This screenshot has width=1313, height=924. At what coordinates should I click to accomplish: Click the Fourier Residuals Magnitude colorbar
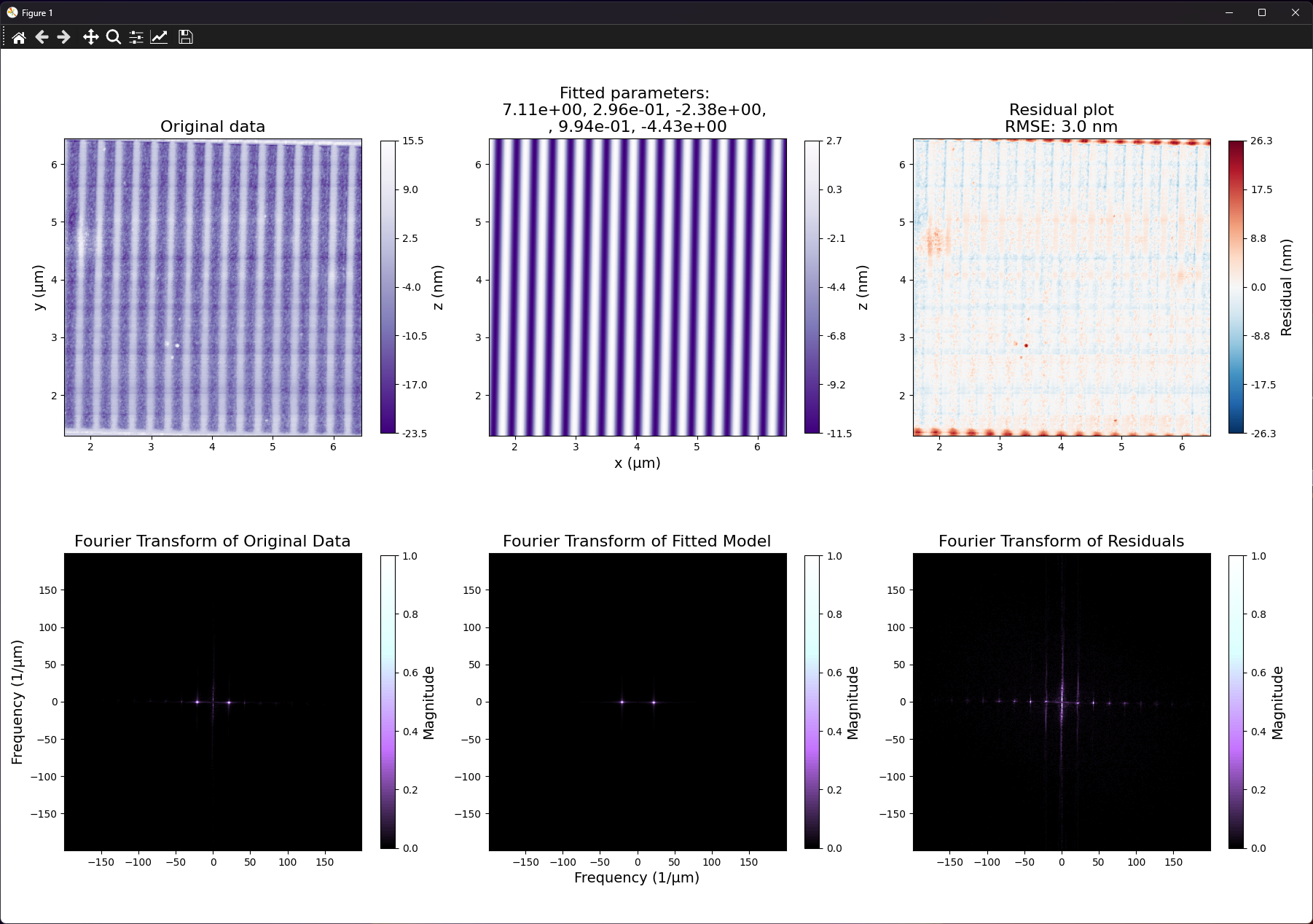[x=1236, y=702]
